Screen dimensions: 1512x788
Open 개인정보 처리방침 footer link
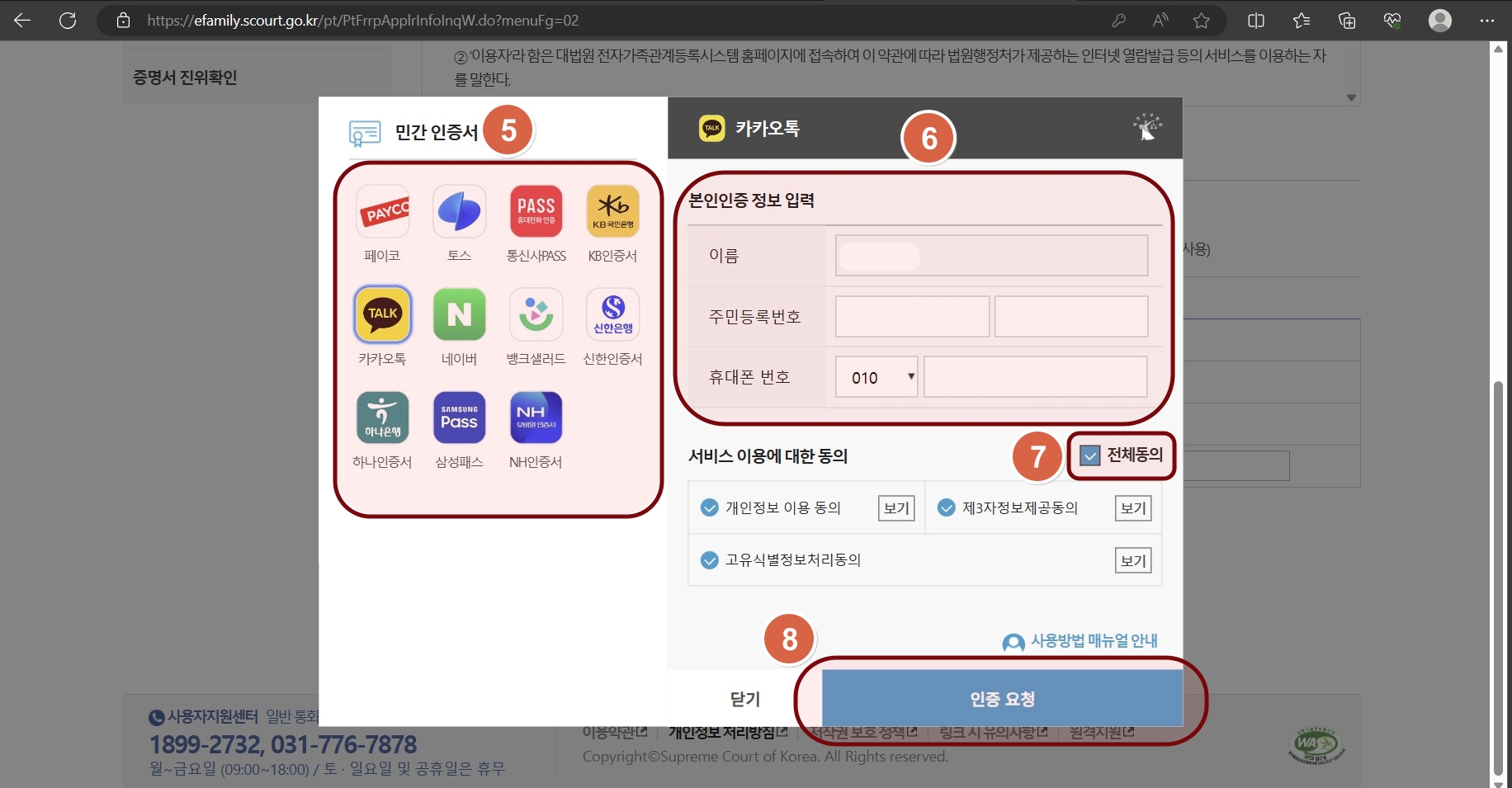click(x=728, y=733)
